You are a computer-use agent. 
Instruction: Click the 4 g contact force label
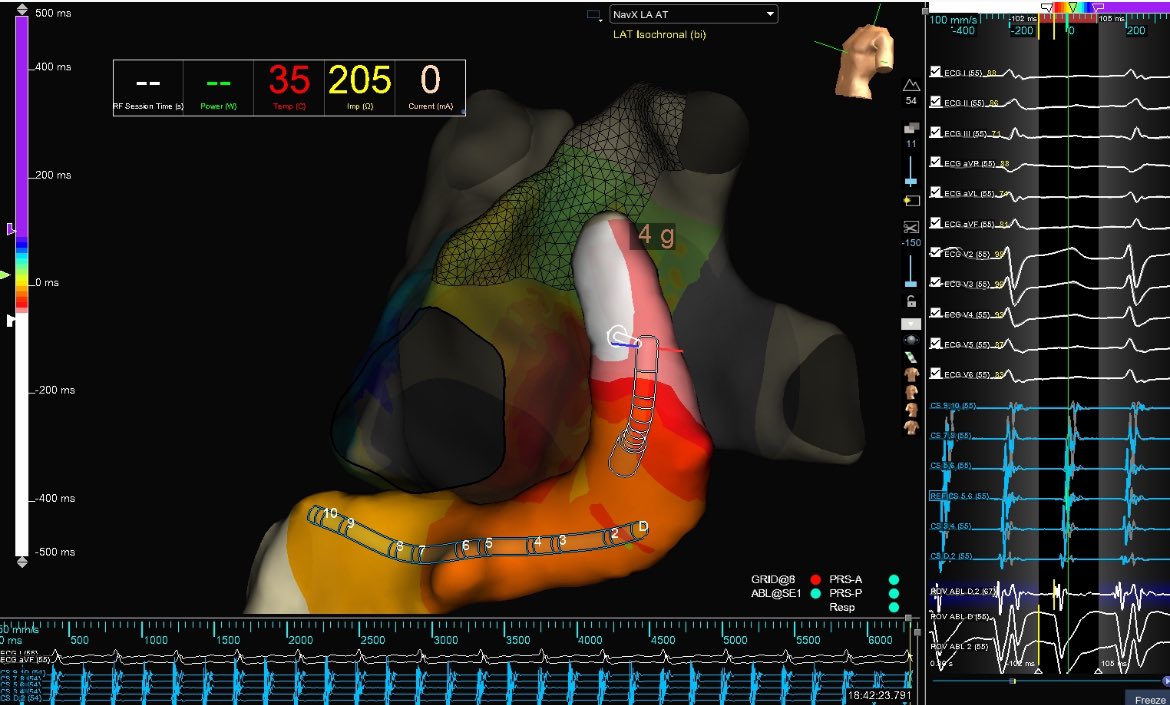[x=656, y=236]
